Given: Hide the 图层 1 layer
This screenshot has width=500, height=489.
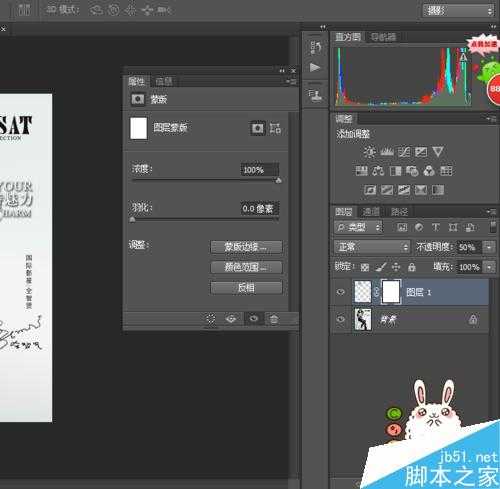Looking at the screenshot, I should 340,292.
